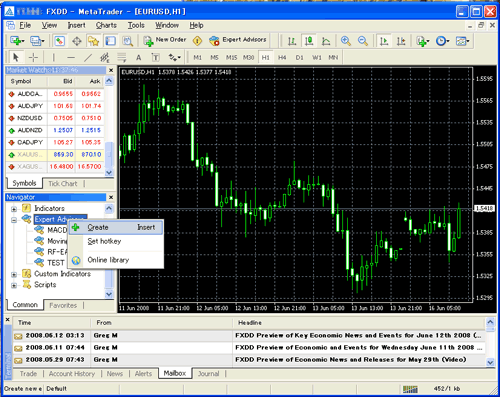Open the Strategy Tester icon
Viewport: 500px width, 397px height.
[x=127, y=41]
